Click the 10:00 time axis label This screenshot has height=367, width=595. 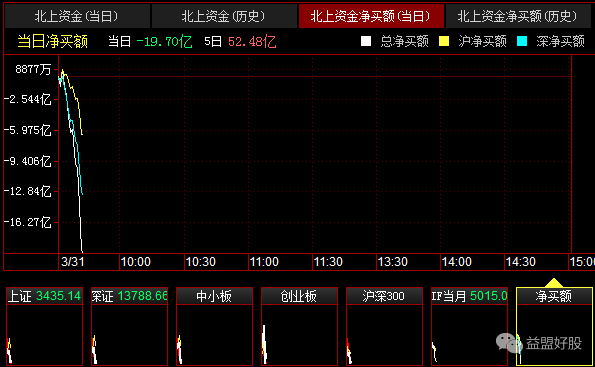pyautogui.click(x=135, y=262)
